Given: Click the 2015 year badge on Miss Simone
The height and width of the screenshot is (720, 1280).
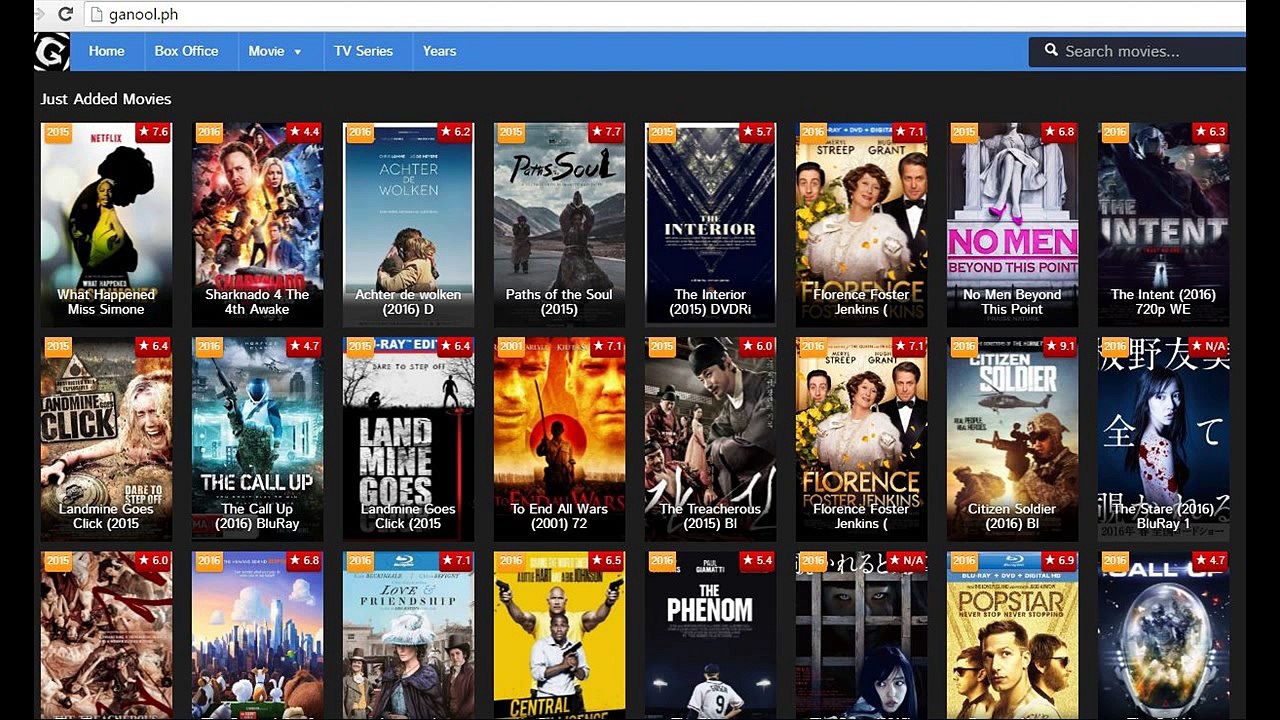Looking at the screenshot, I should 58,132.
